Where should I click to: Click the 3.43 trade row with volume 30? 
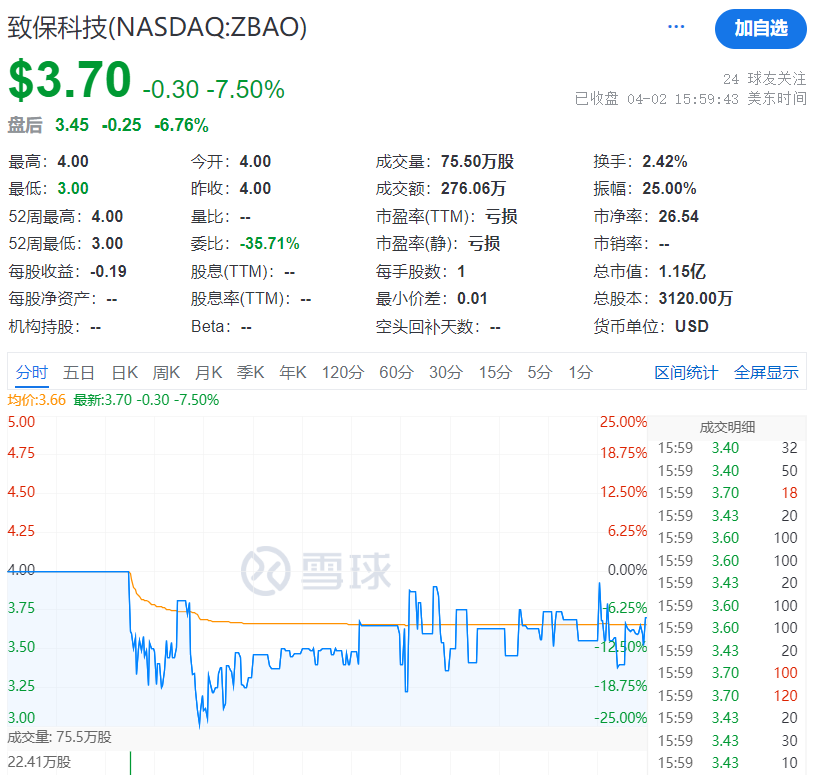coord(727,741)
